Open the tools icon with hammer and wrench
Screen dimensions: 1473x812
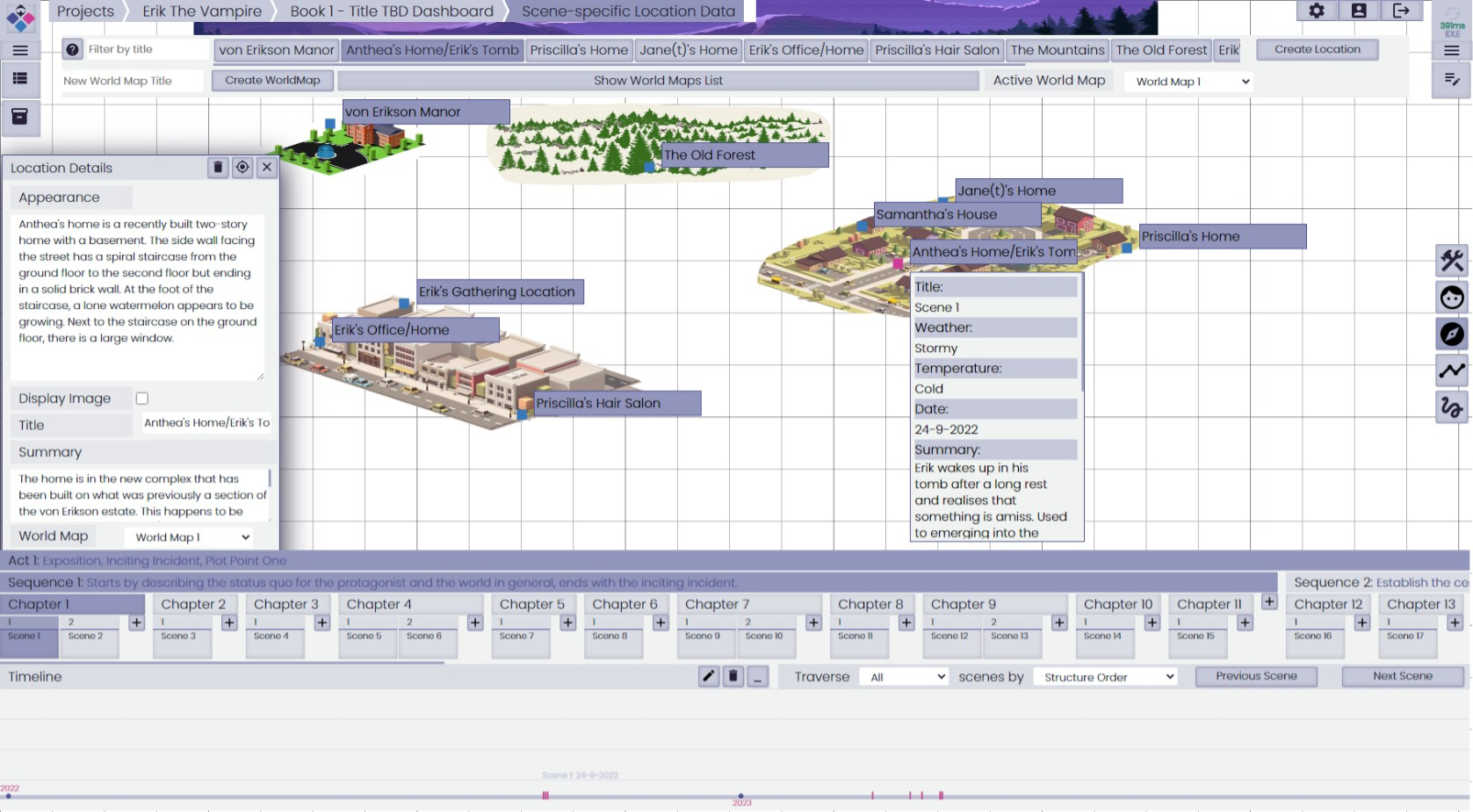pos(1451,261)
